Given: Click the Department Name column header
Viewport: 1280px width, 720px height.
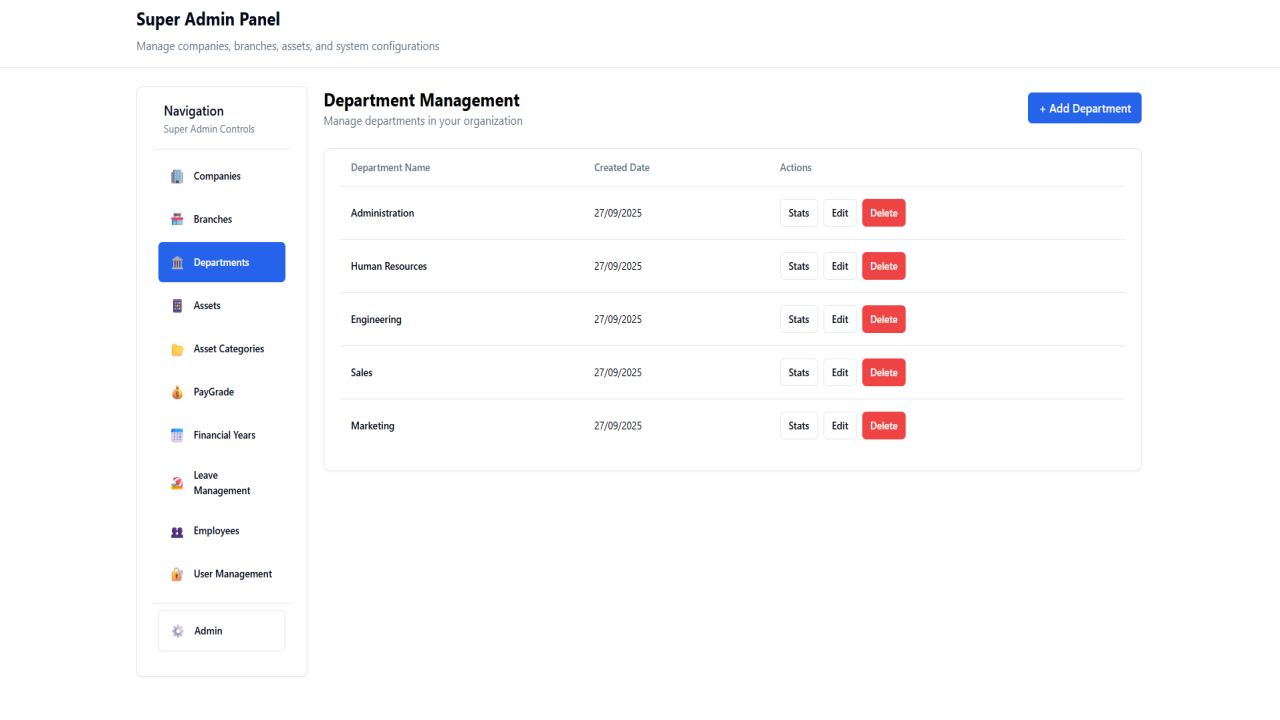Looking at the screenshot, I should [390, 168].
